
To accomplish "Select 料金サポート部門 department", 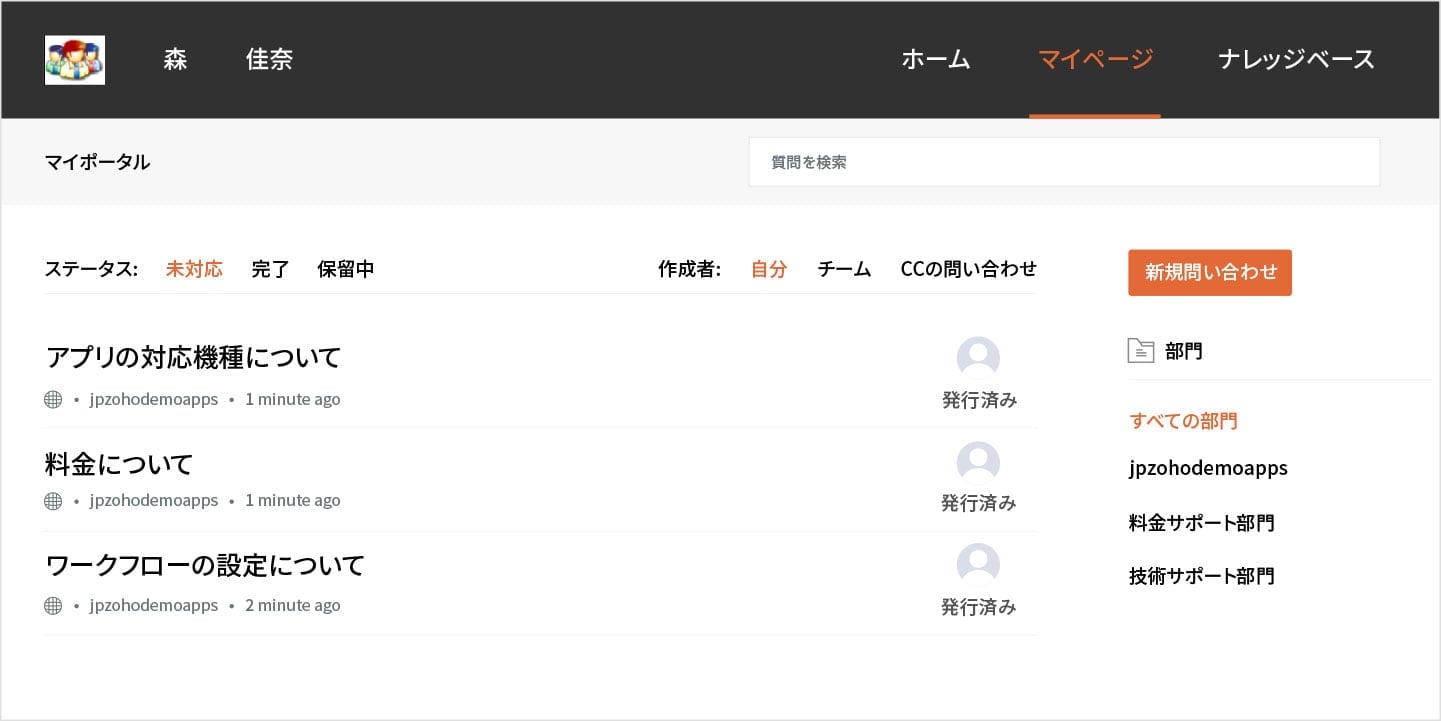I will [x=1201, y=523].
